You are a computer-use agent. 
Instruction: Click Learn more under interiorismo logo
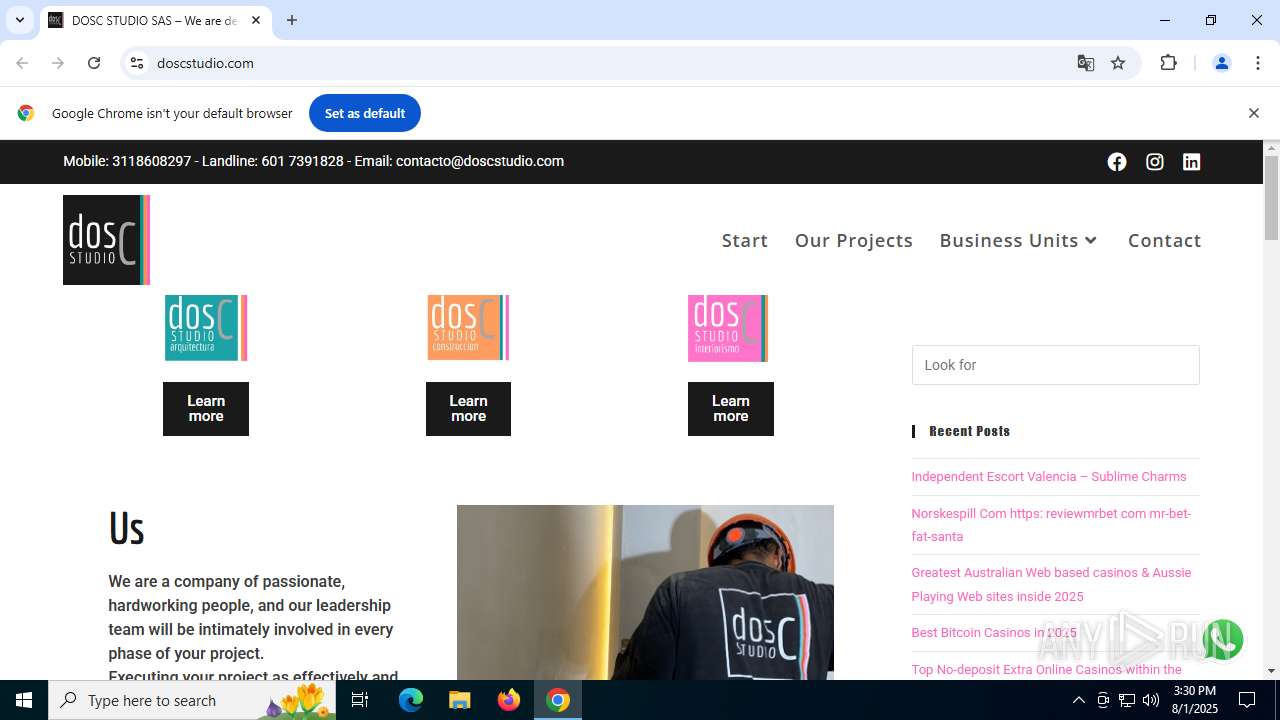point(731,409)
